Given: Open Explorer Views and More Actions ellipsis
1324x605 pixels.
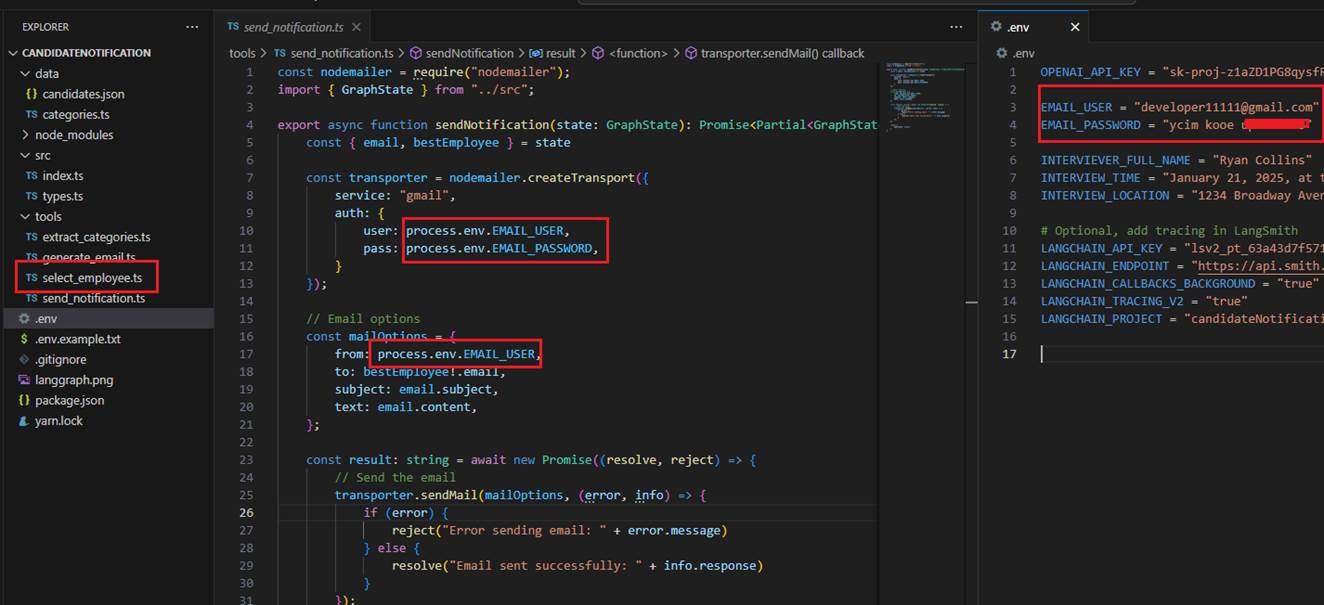Looking at the screenshot, I should (192, 27).
